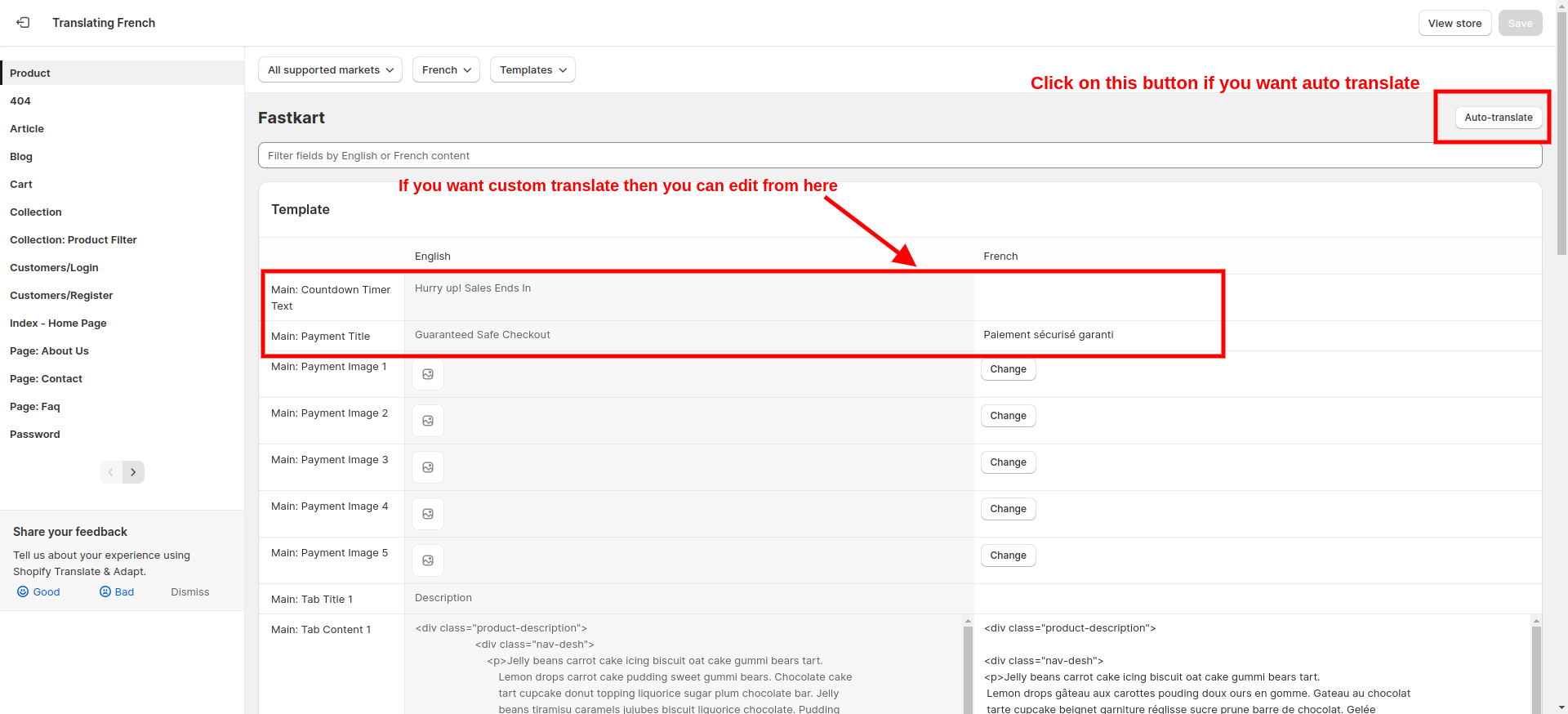
Task: Rate experience as Good
Action: pyautogui.click(x=38, y=591)
